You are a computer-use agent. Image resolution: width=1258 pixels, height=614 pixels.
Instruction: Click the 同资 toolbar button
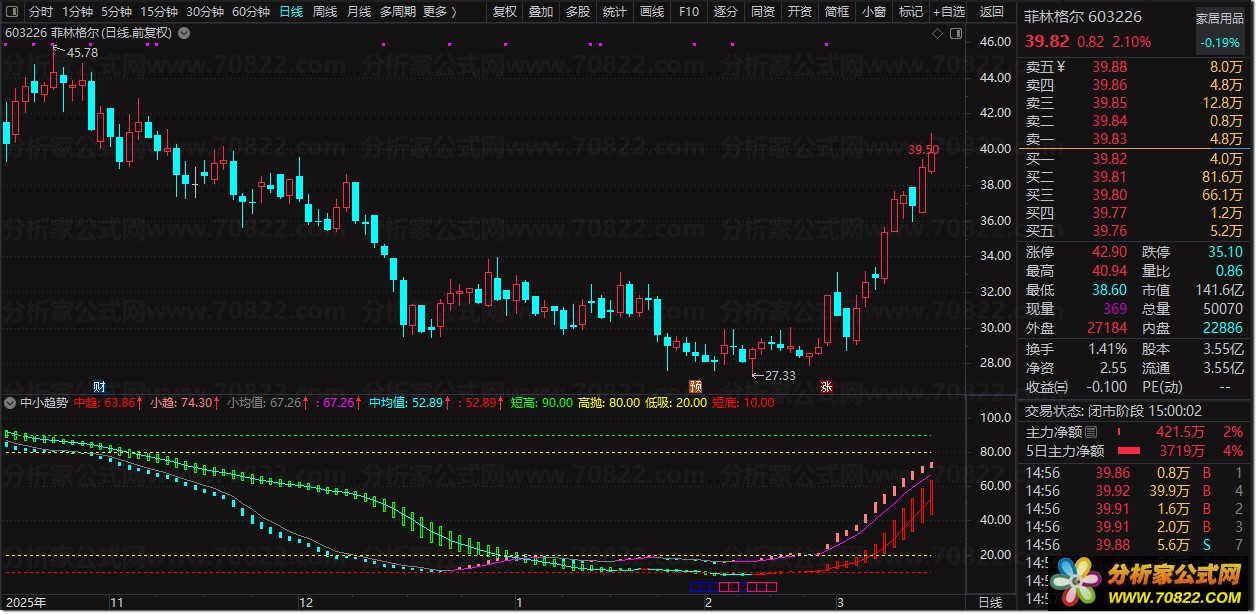point(762,12)
